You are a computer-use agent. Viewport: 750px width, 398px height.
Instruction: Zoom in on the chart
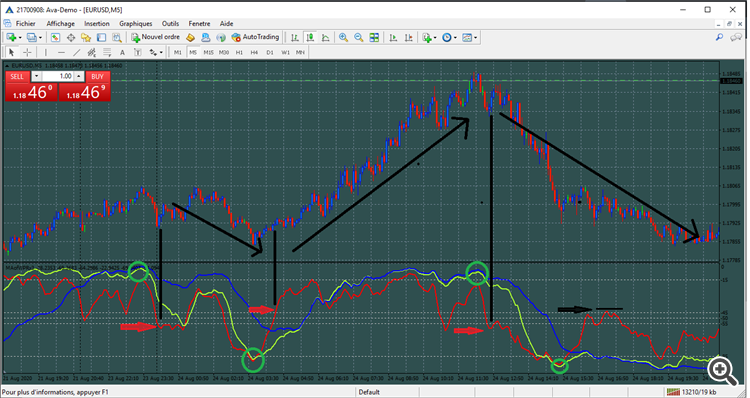pos(343,37)
